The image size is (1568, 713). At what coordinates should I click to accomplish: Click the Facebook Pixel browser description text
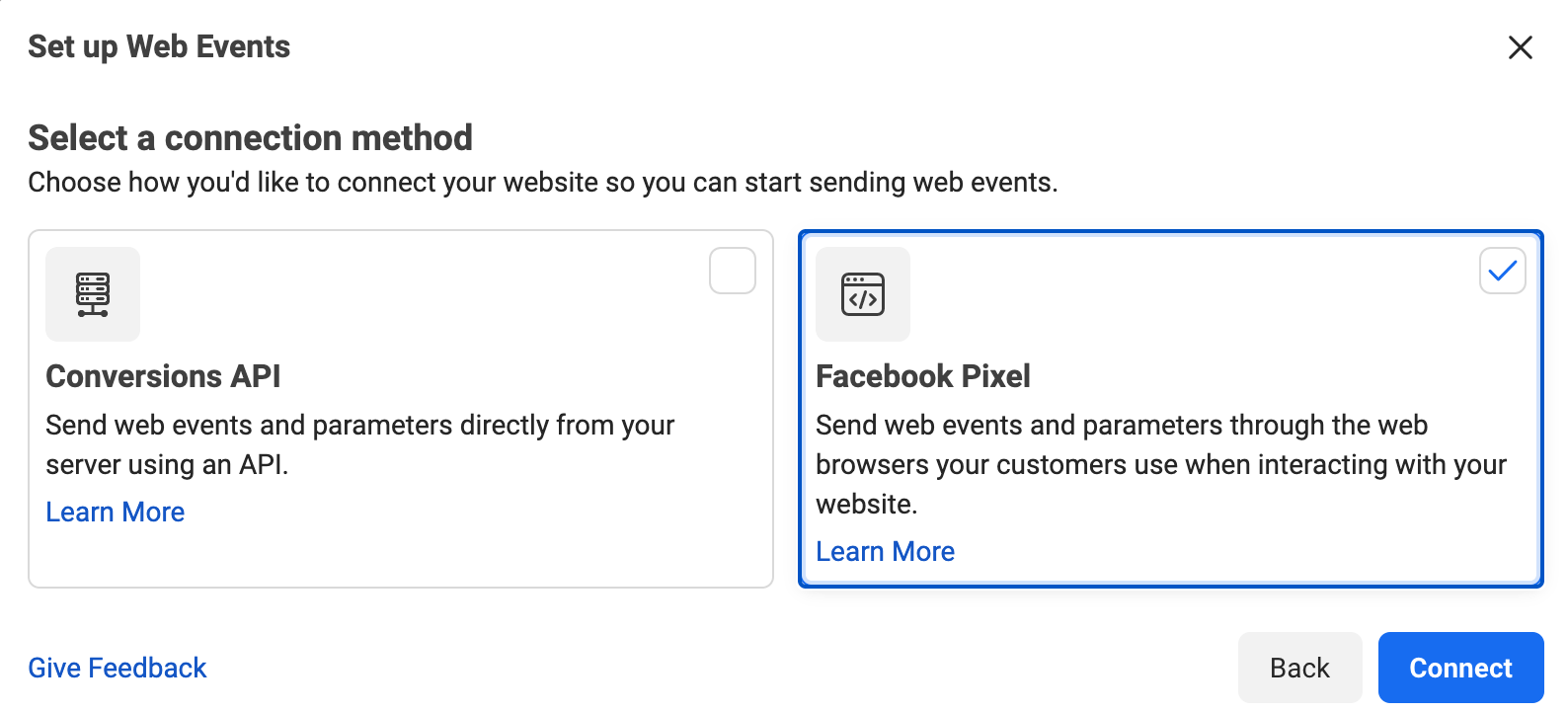[1161, 464]
